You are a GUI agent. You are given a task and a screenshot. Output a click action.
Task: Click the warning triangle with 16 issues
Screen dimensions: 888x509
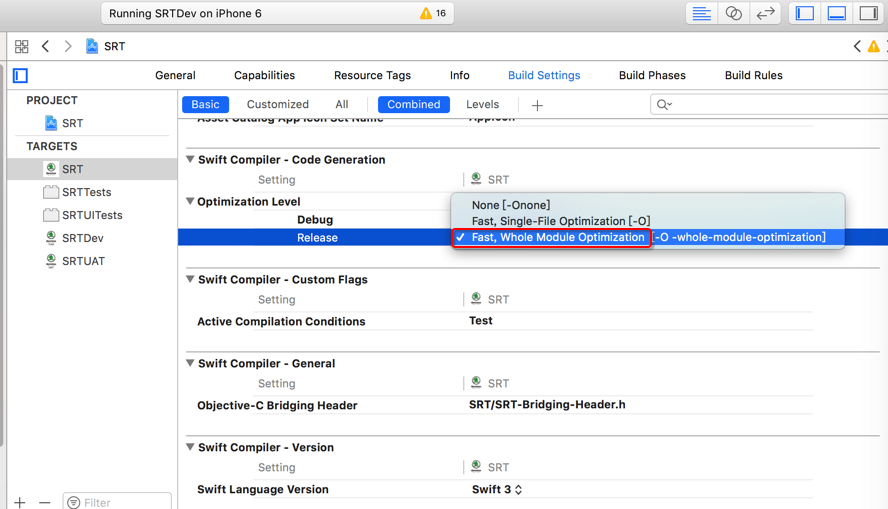(x=433, y=14)
